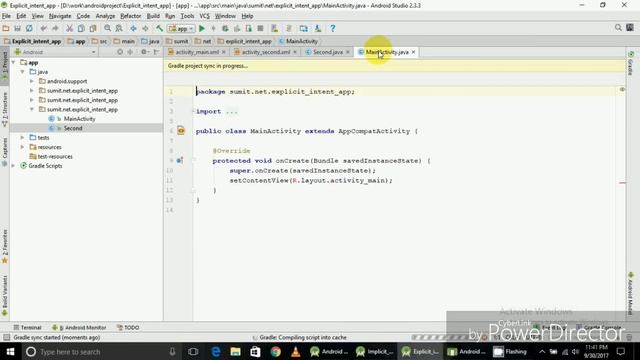Click the Cut scissors icon

pyautogui.click(x=69, y=29)
